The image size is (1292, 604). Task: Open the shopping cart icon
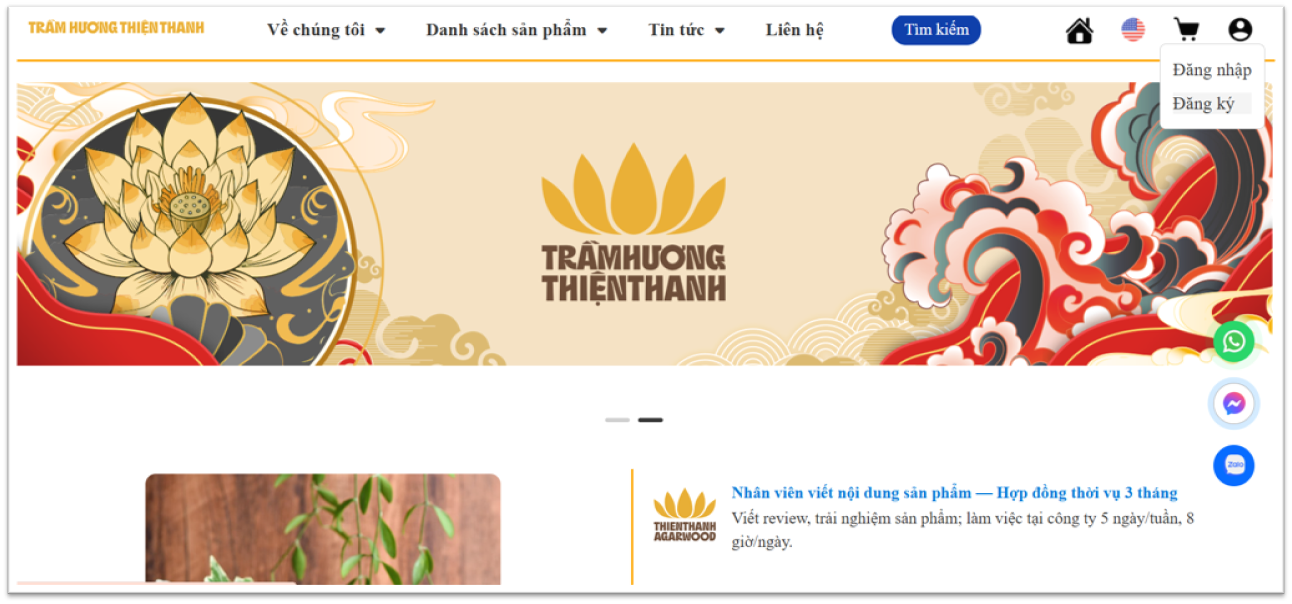click(1186, 30)
